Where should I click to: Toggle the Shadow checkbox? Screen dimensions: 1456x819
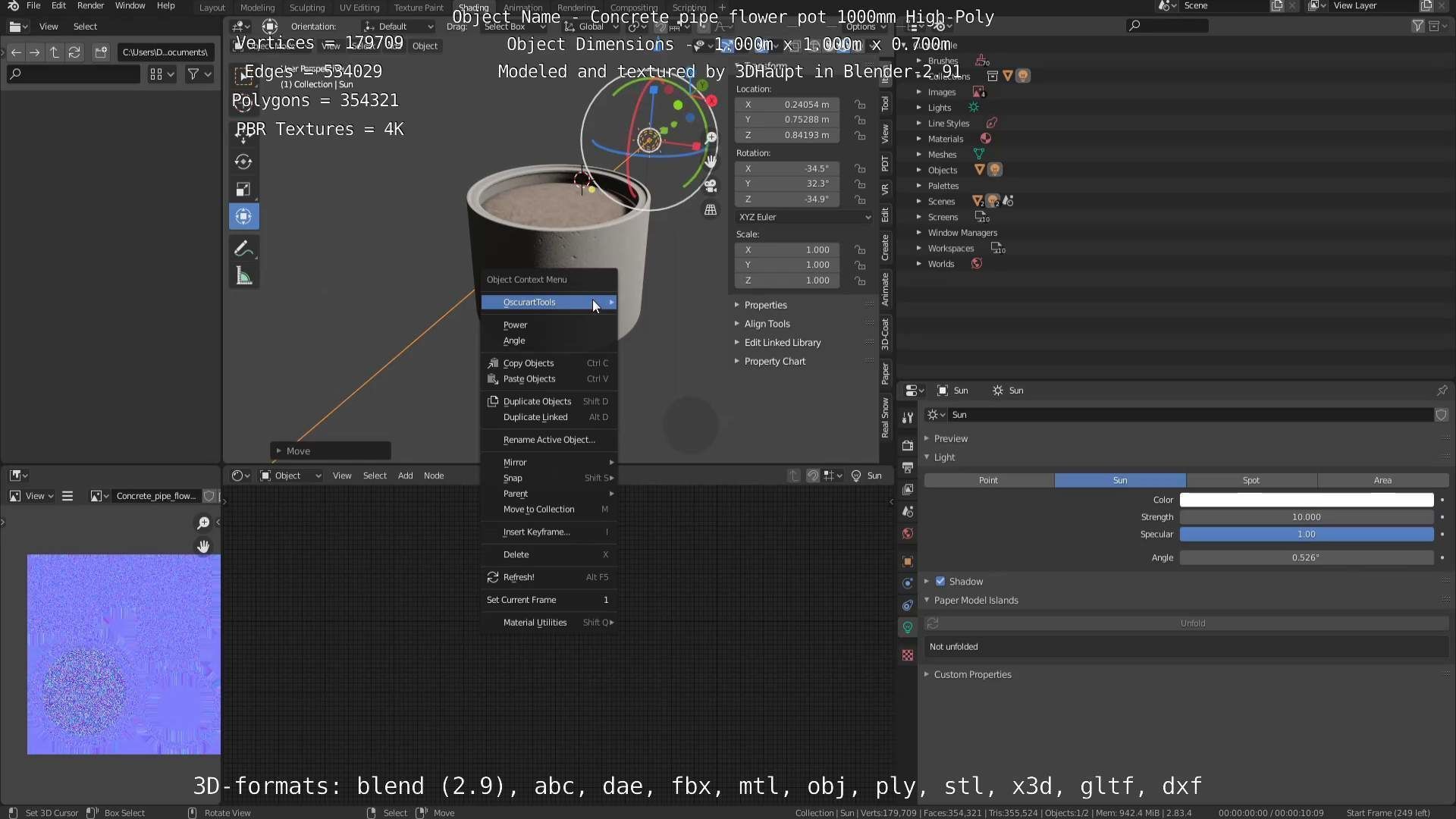coord(940,582)
